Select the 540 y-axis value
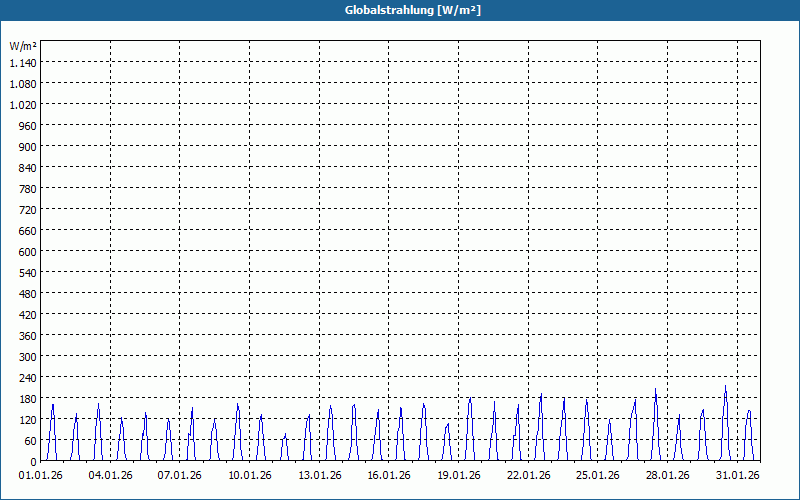The image size is (800, 500). pyautogui.click(x=28, y=272)
